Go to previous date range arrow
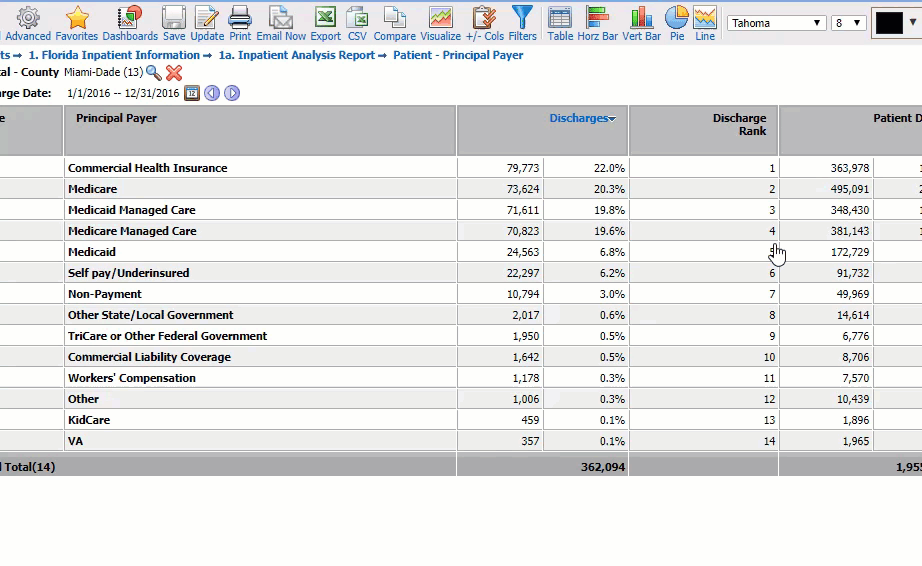 (x=212, y=93)
